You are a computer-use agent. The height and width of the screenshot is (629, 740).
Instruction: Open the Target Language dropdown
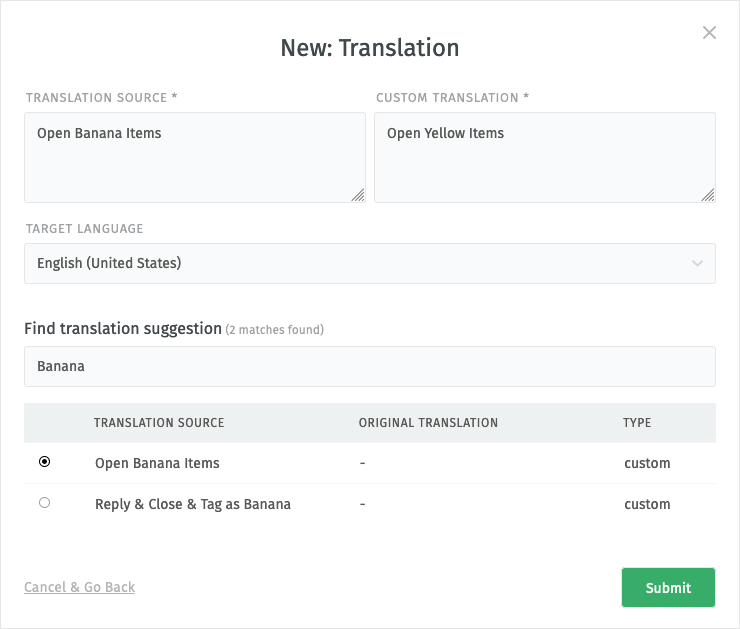(x=370, y=263)
